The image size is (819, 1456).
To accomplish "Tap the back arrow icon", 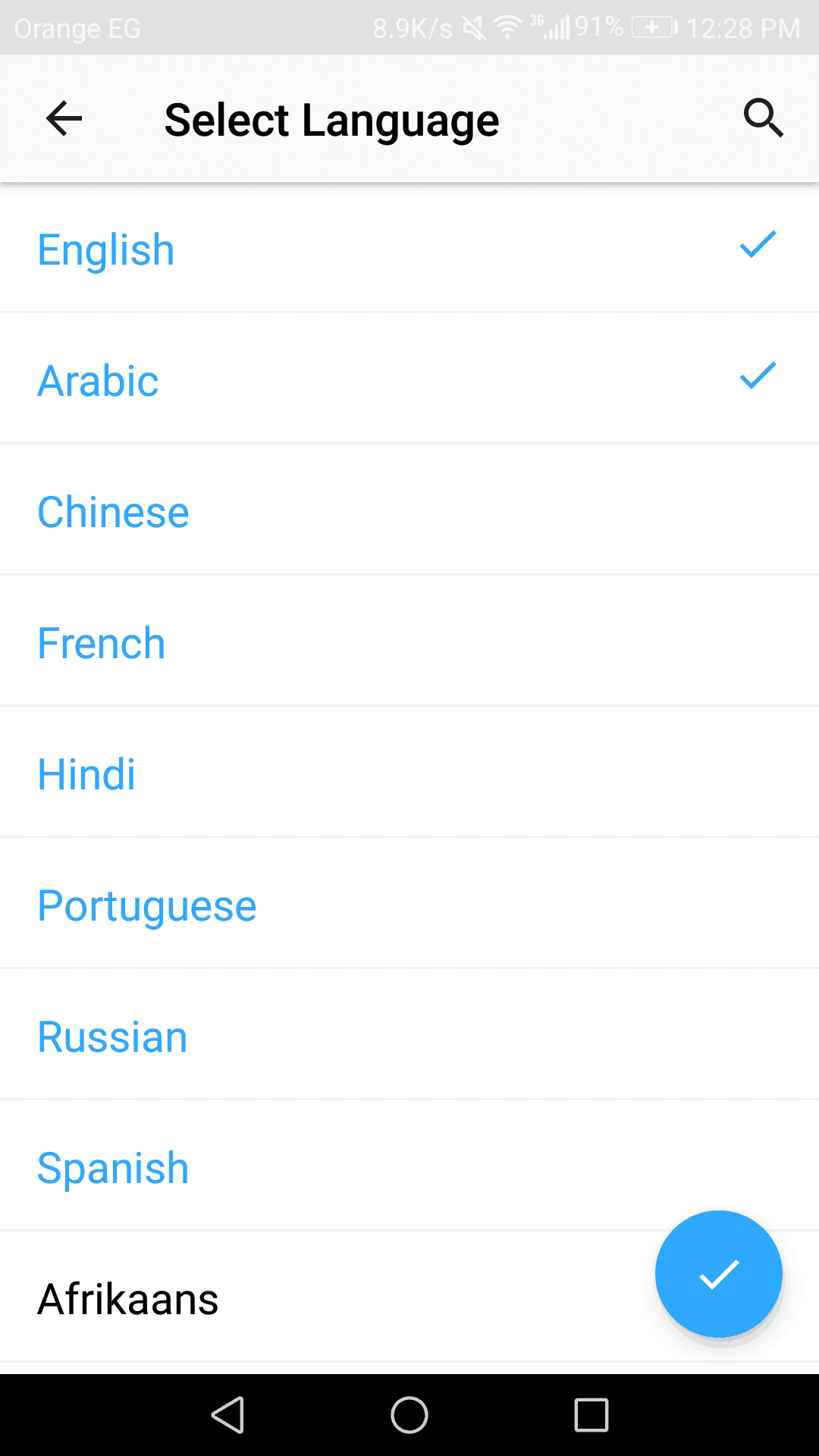I will pos(64,119).
